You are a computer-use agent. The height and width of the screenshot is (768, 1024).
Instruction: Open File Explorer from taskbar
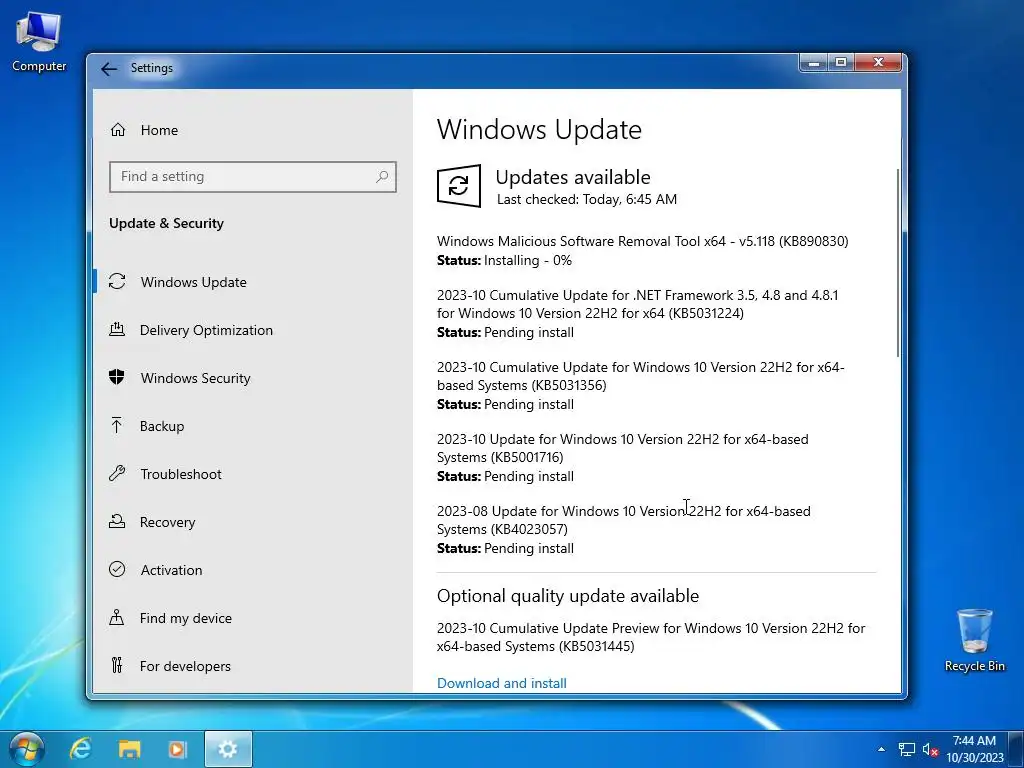129,749
